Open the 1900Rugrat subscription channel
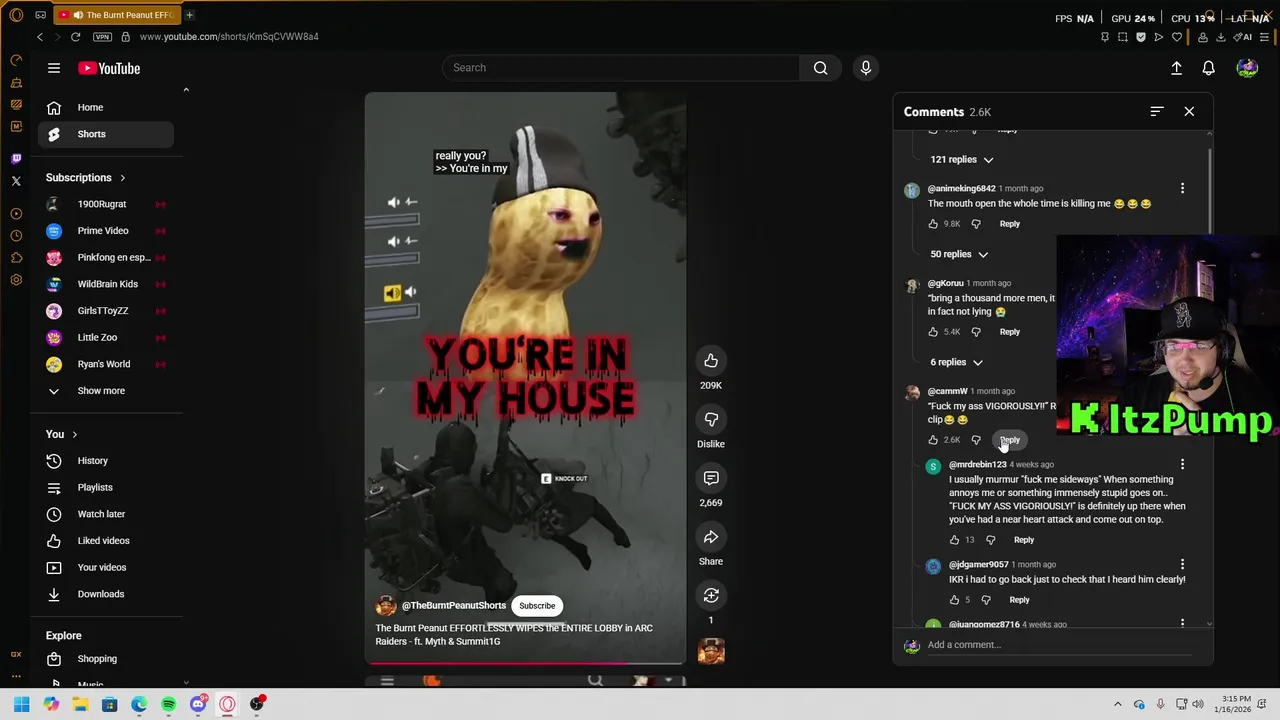The height and width of the screenshot is (720, 1280). (x=106, y=204)
